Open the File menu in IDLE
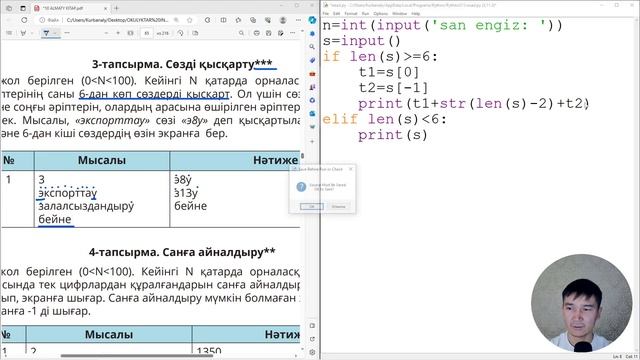The image size is (640, 360). click(326, 13)
